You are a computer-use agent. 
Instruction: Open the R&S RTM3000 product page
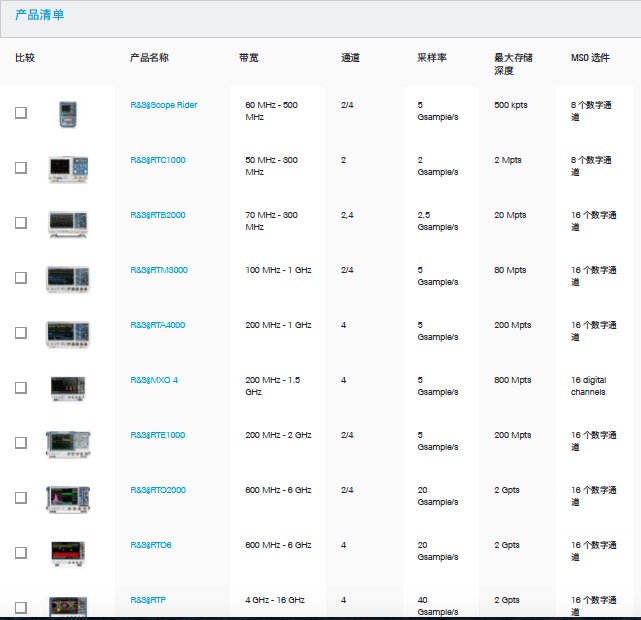pos(159,270)
